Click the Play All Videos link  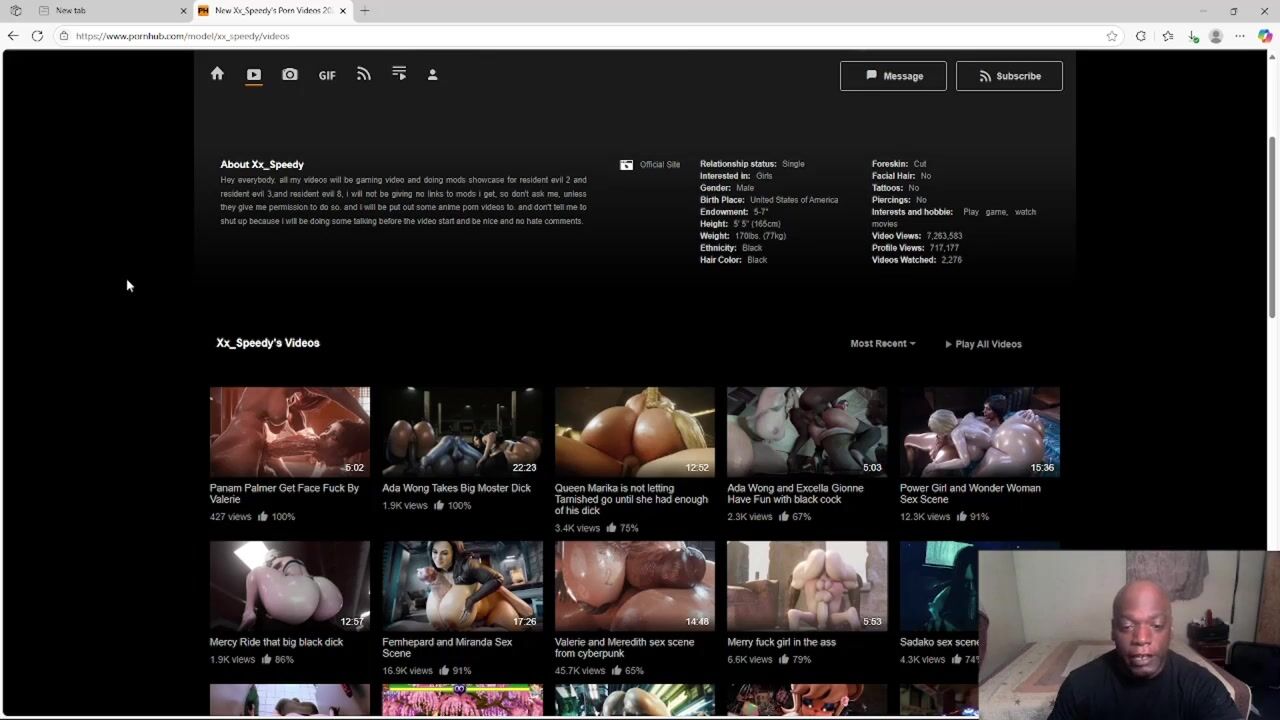click(x=983, y=344)
